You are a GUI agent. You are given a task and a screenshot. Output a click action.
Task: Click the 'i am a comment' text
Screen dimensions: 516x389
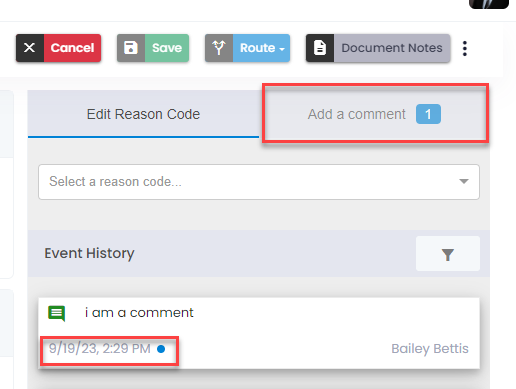point(139,313)
